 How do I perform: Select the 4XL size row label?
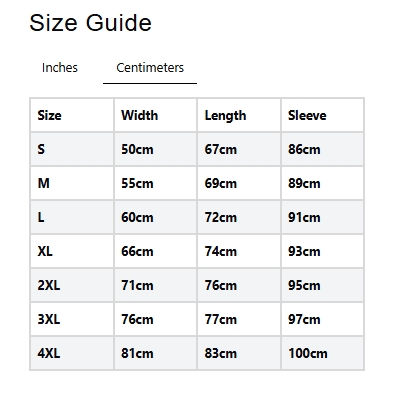coord(49,353)
